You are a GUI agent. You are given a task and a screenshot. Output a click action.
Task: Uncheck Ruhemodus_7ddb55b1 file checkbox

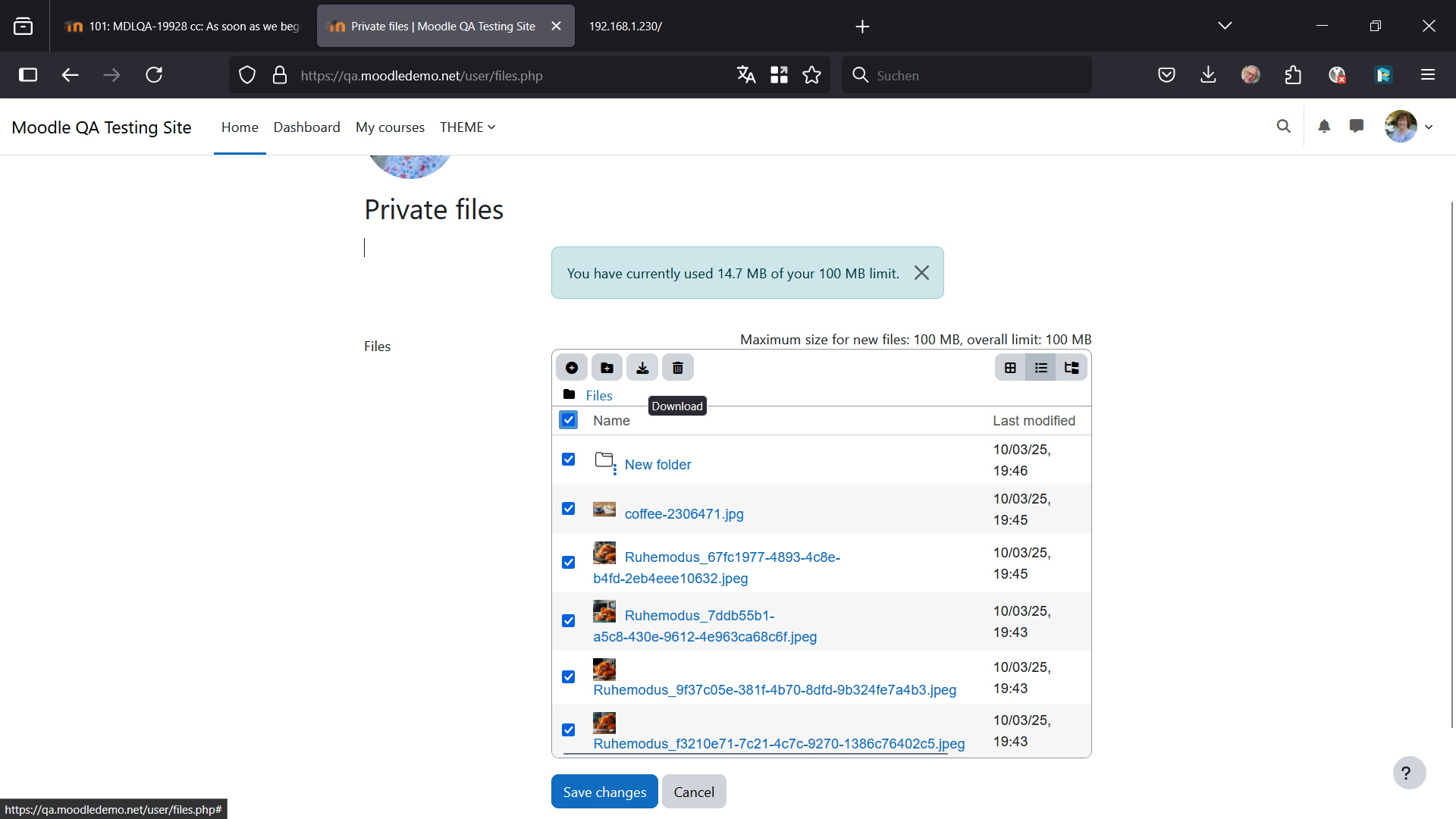tap(568, 621)
